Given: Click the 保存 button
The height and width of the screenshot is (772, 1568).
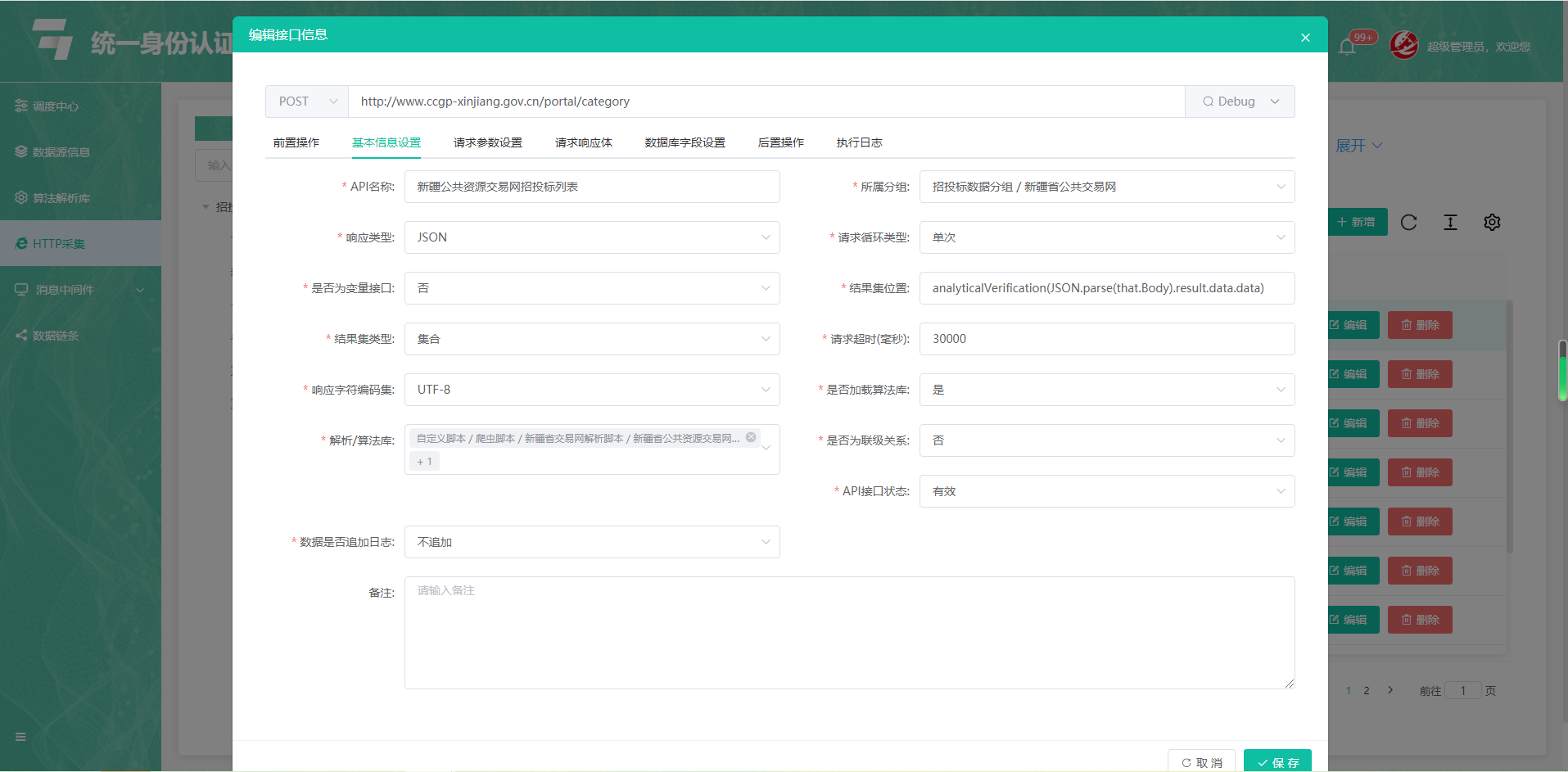Looking at the screenshot, I should click(1277, 761).
